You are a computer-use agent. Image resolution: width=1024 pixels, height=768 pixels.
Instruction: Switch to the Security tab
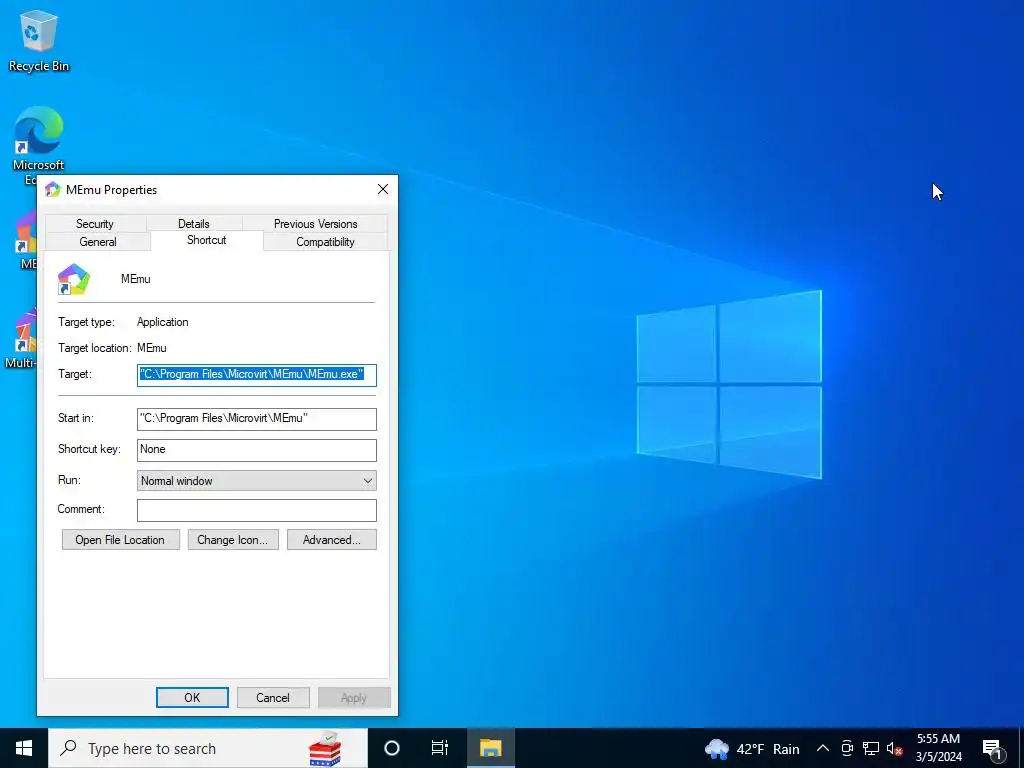click(95, 224)
